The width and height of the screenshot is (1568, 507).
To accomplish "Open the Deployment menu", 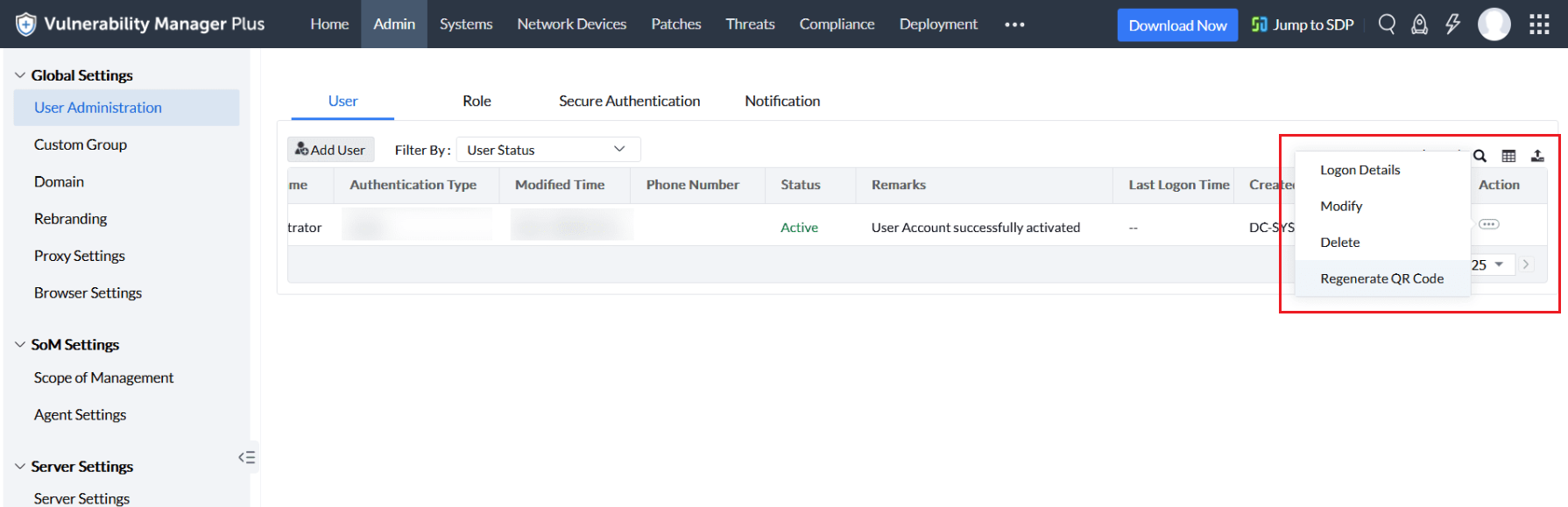I will coord(938,25).
